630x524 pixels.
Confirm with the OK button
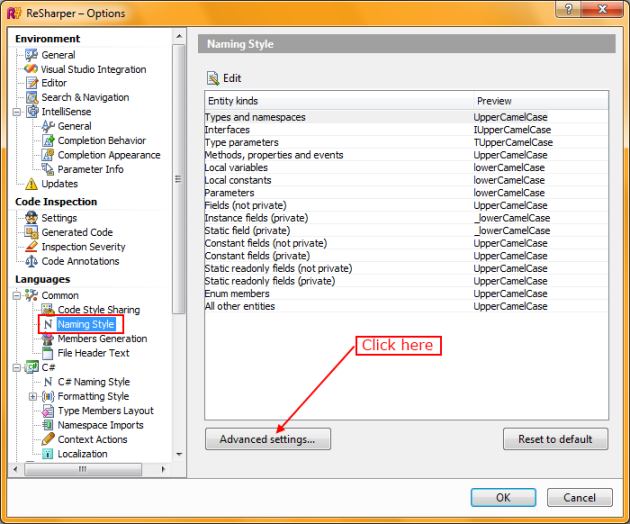coord(503,497)
